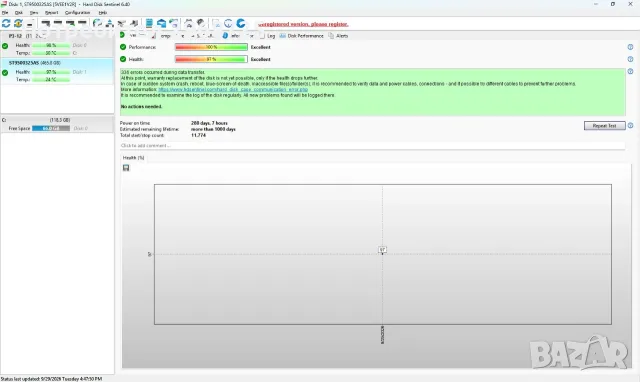Open the hdsentinel.com communication error link
This screenshot has height=382, width=640.
pos(233,89)
